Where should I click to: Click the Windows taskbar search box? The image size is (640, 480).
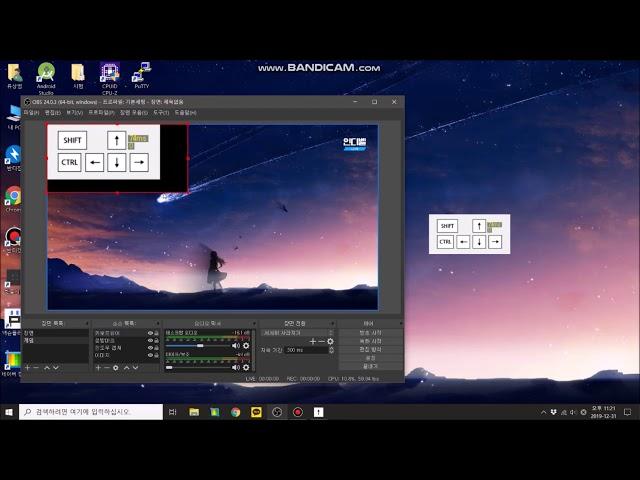tap(91, 412)
